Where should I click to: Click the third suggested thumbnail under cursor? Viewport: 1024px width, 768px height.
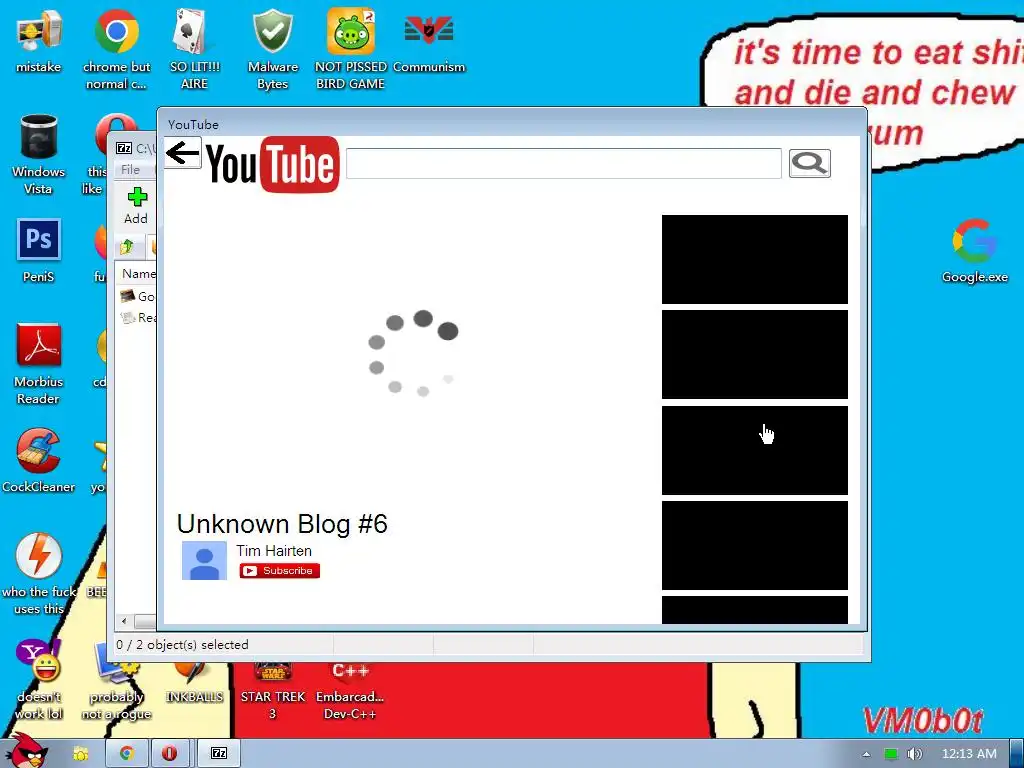(755, 451)
